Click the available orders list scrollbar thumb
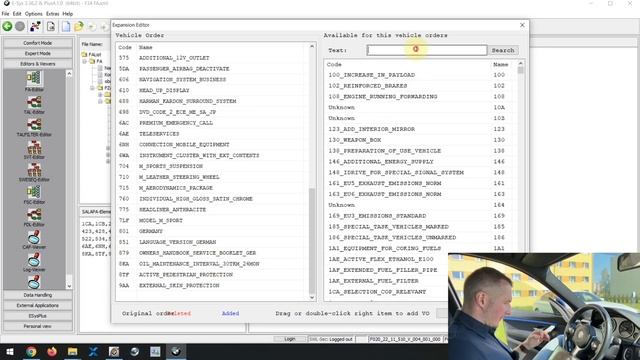 click(x=520, y=70)
